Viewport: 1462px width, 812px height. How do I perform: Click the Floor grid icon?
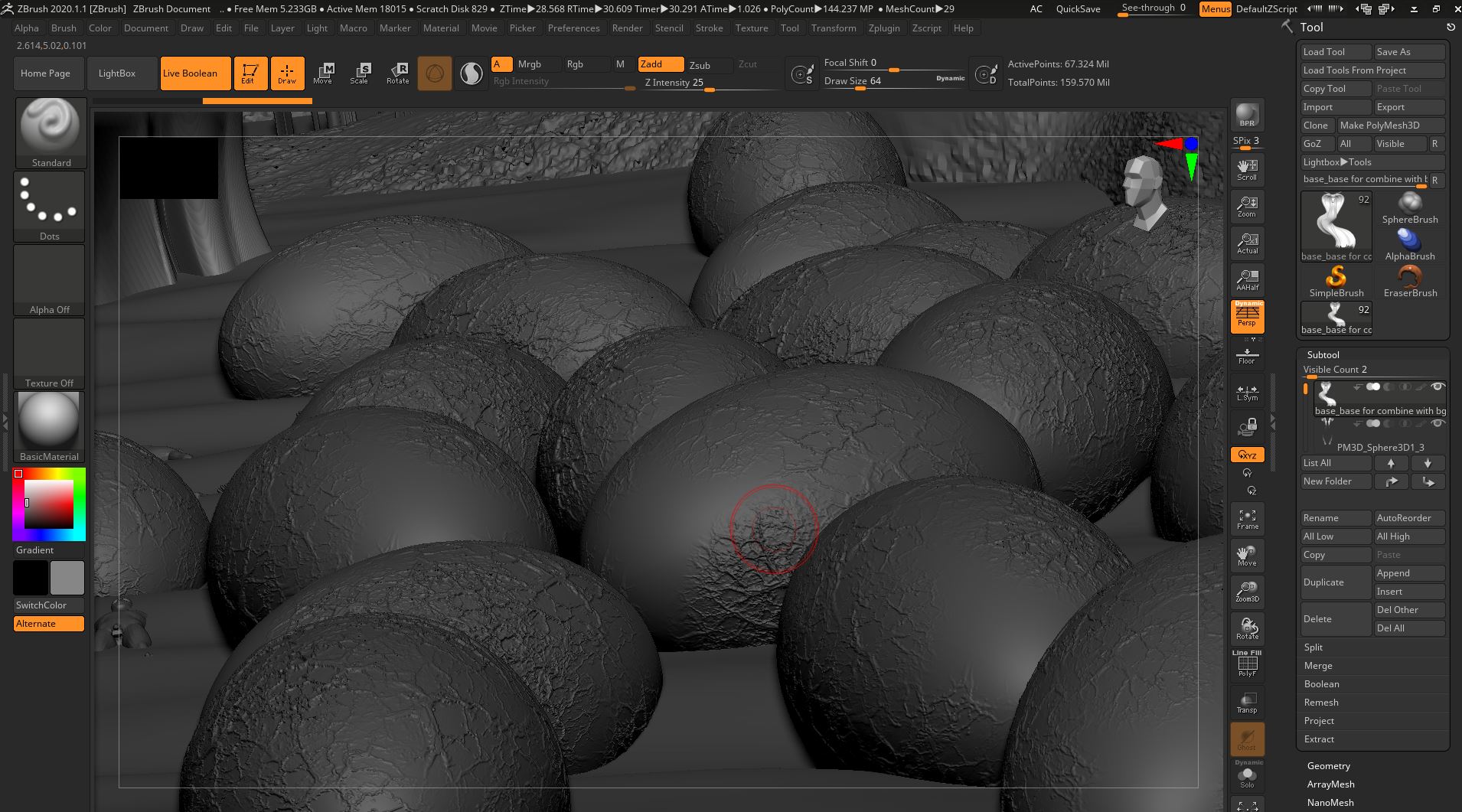click(1247, 354)
